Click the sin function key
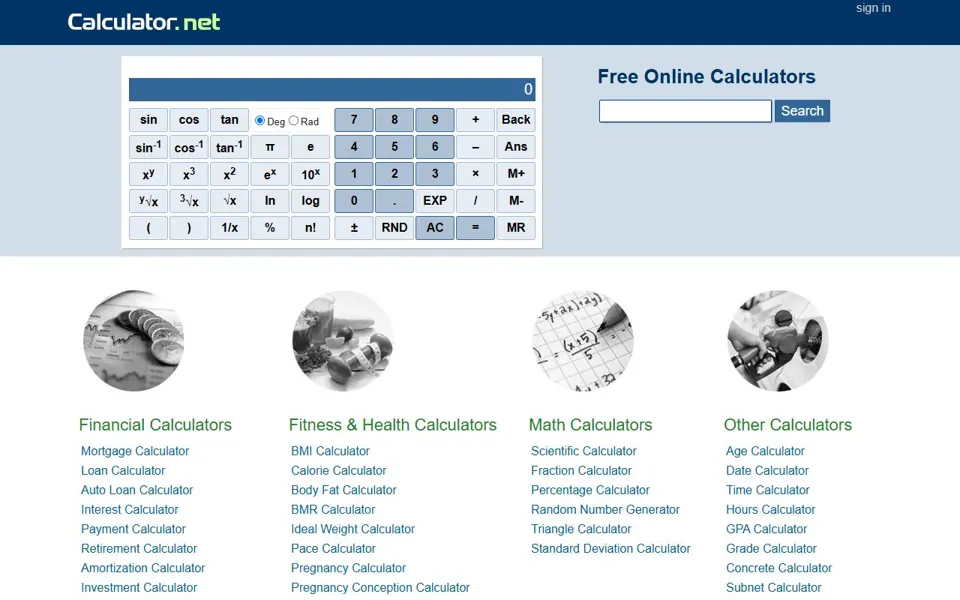The width and height of the screenshot is (960, 600). coord(148,120)
